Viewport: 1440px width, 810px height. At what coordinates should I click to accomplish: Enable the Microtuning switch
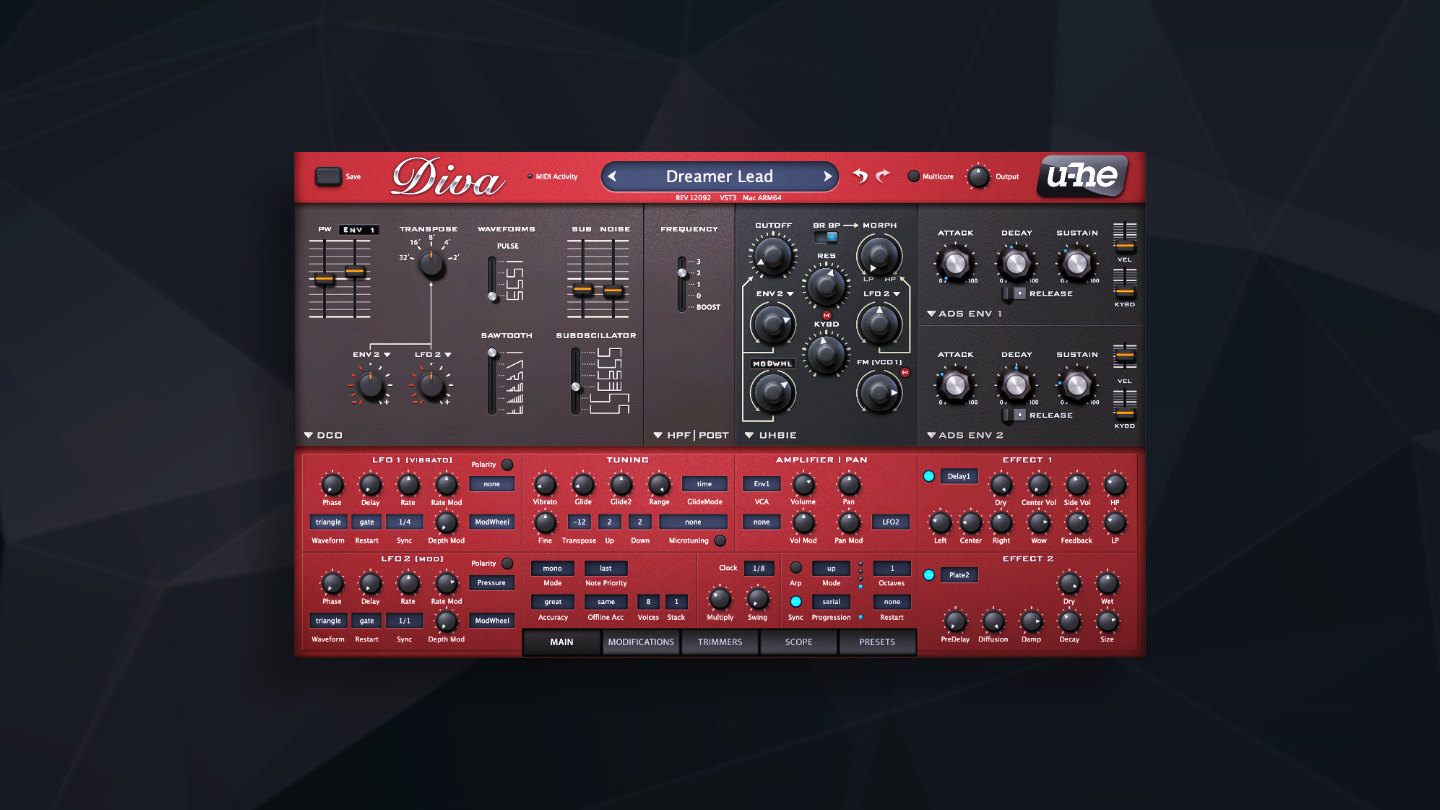(x=719, y=541)
